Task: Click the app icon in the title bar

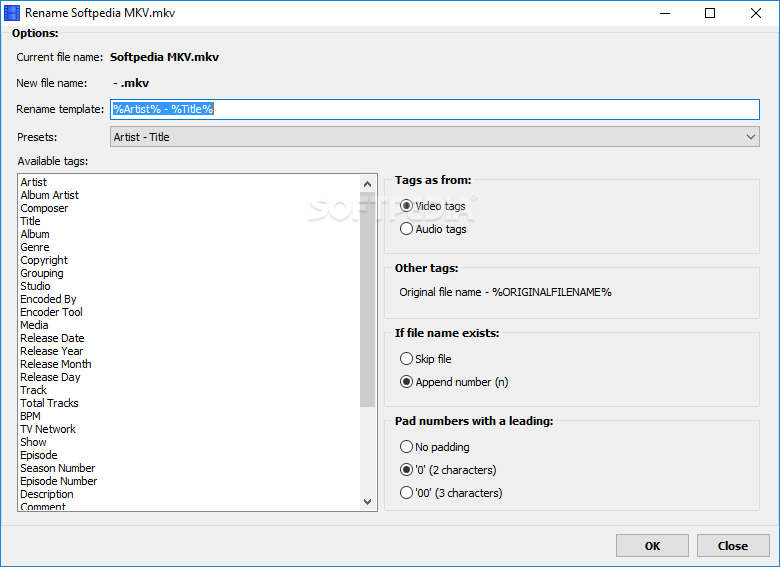Action: [x=12, y=13]
